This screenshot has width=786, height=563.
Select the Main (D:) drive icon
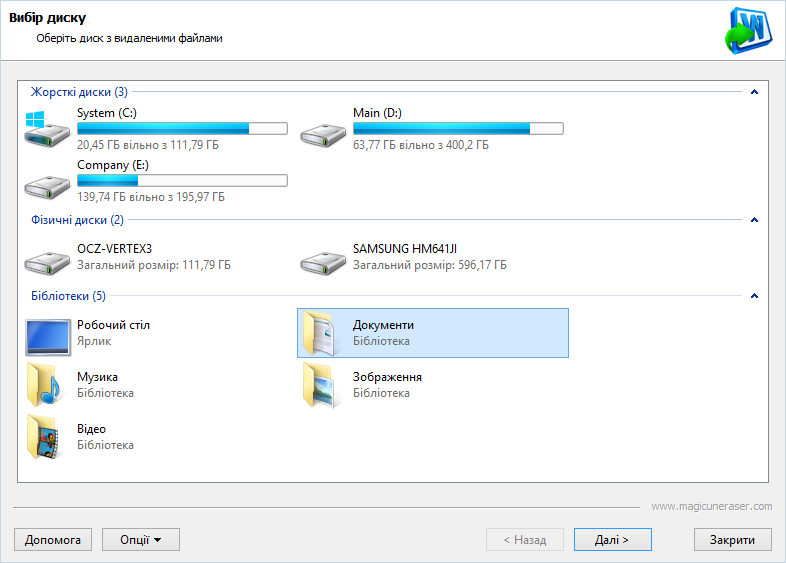[323, 135]
